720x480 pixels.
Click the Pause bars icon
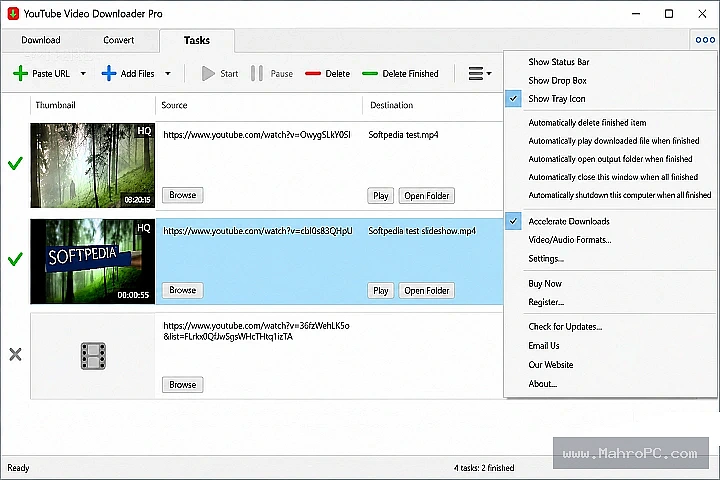tap(257, 73)
